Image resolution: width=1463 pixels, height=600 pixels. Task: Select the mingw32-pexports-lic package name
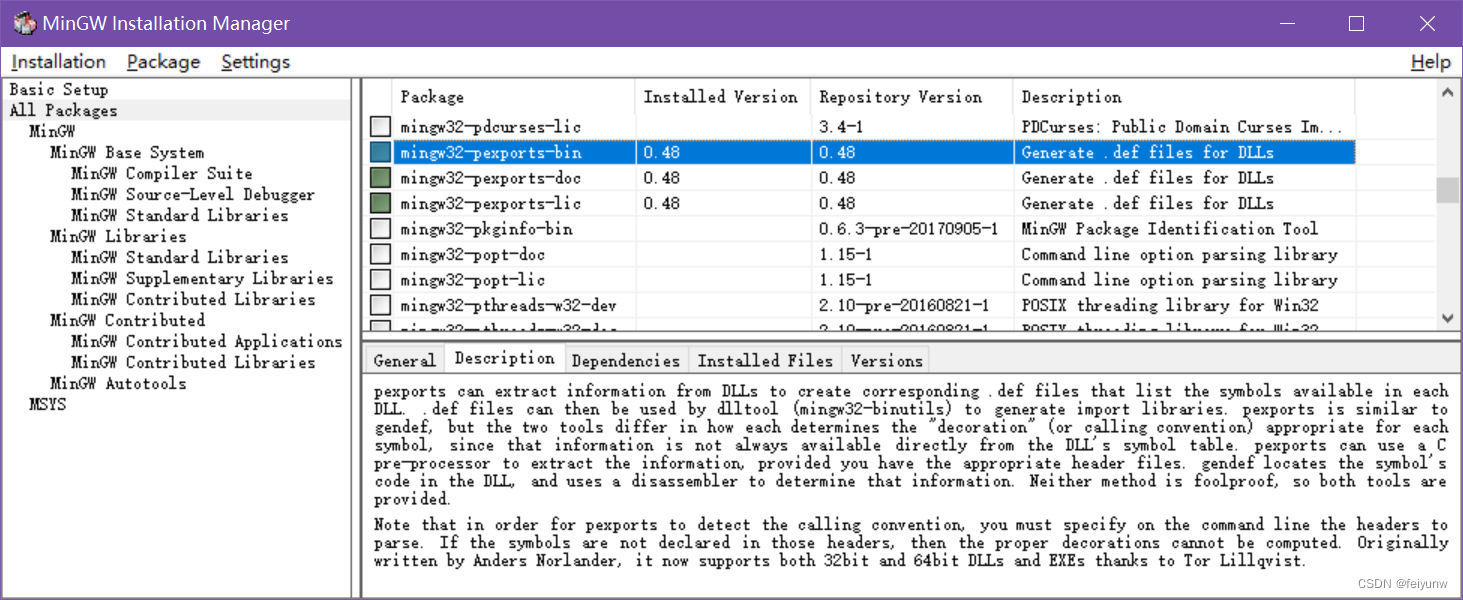490,203
